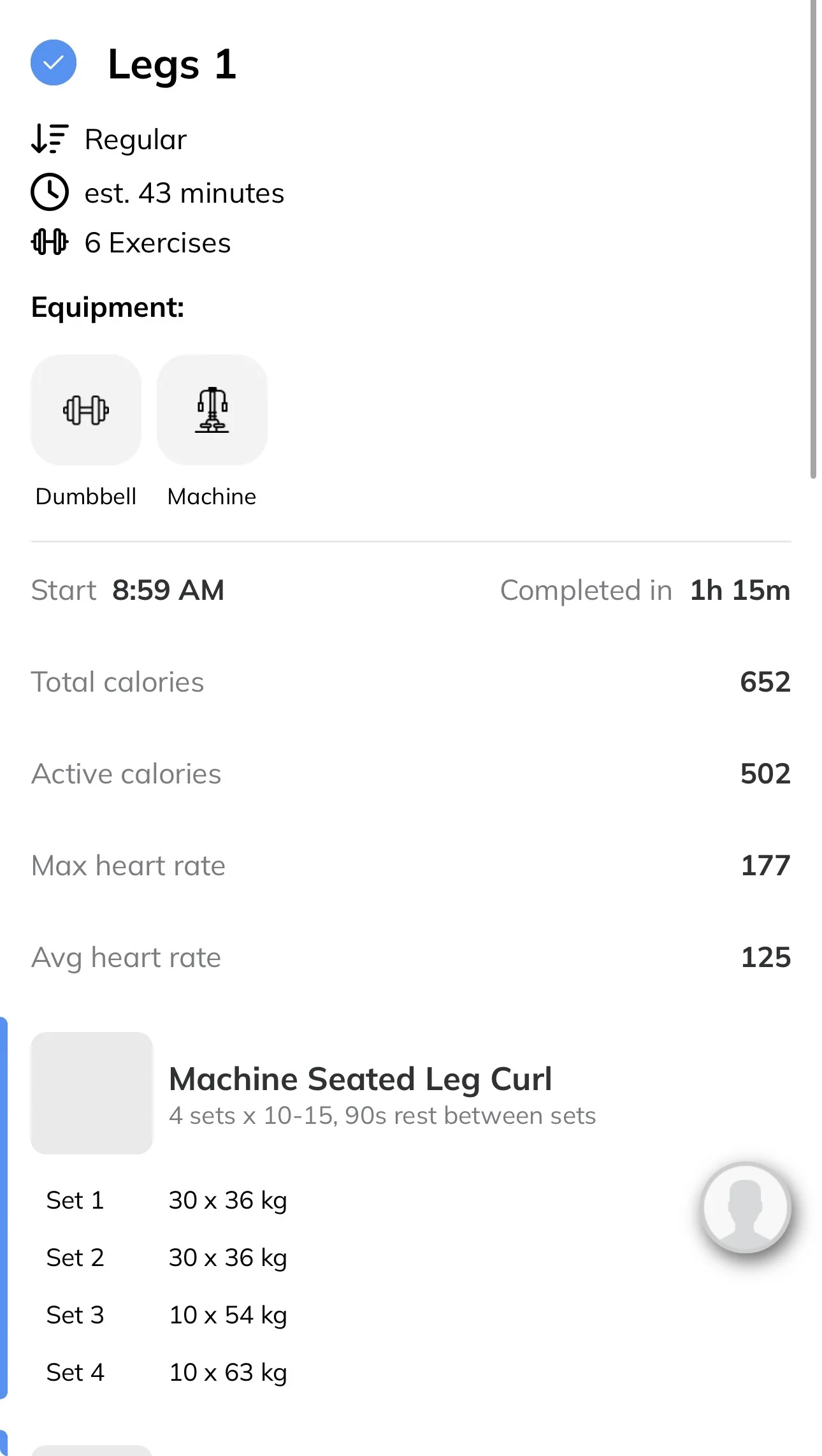The width and height of the screenshot is (822, 1456).
Task: Select the Dumbbell equipment icon
Action: click(86, 410)
